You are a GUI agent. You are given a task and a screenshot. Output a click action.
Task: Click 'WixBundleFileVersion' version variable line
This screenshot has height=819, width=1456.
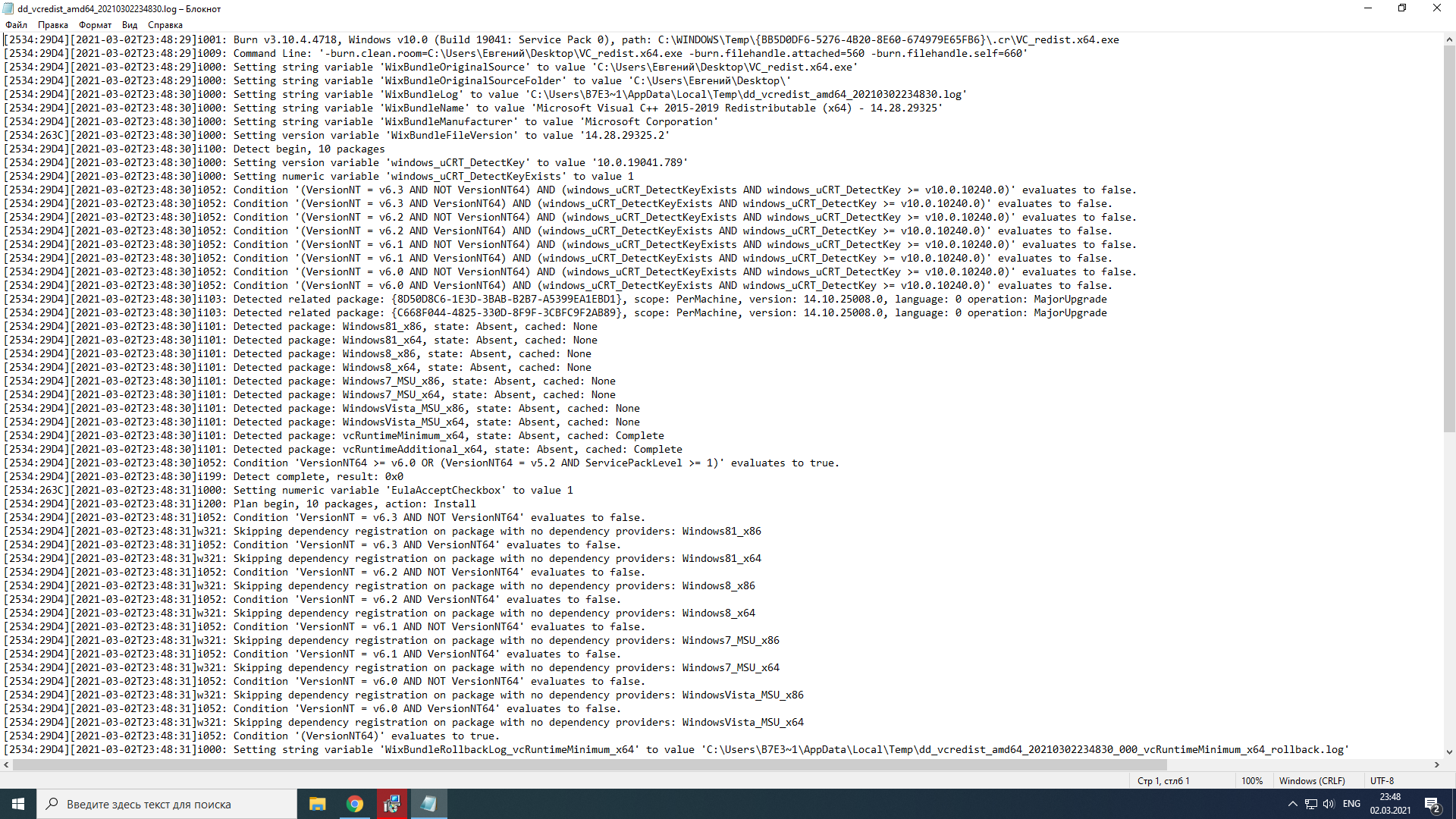337,136
